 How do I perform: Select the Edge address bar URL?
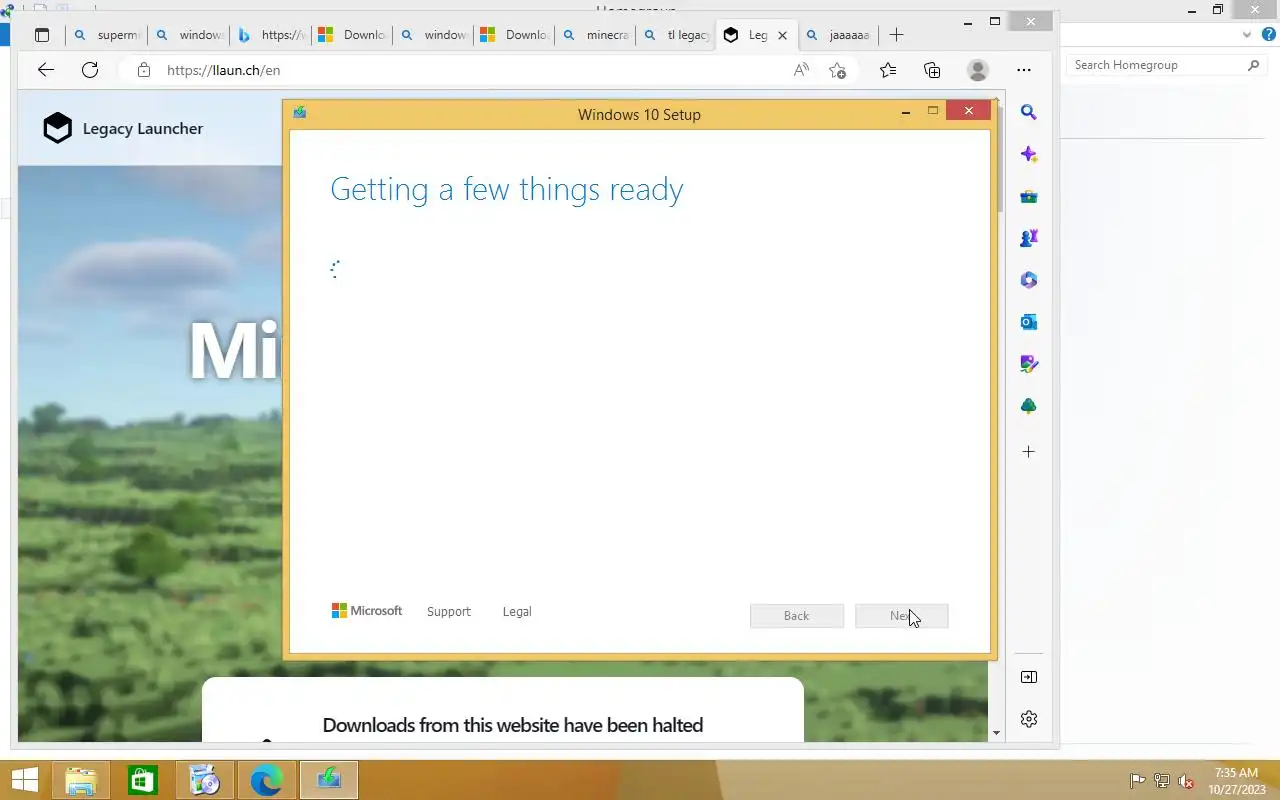(223, 71)
